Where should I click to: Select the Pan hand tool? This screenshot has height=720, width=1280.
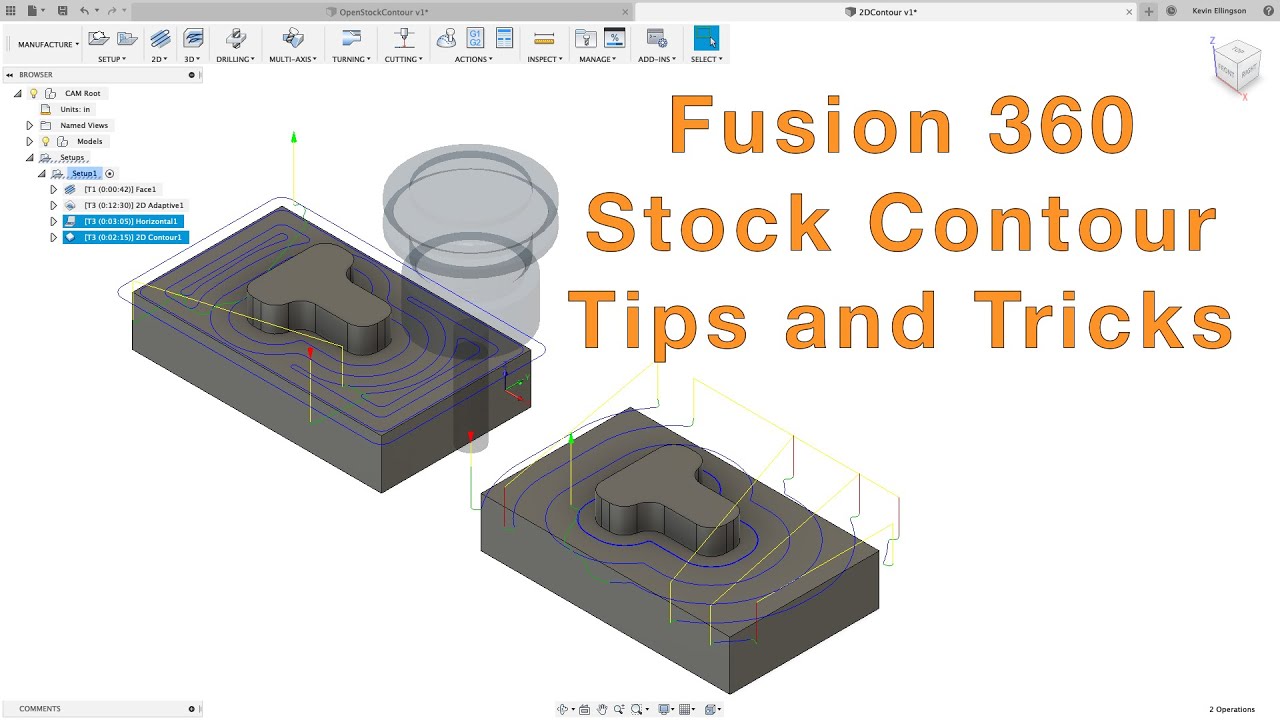[x=602, y=709]
